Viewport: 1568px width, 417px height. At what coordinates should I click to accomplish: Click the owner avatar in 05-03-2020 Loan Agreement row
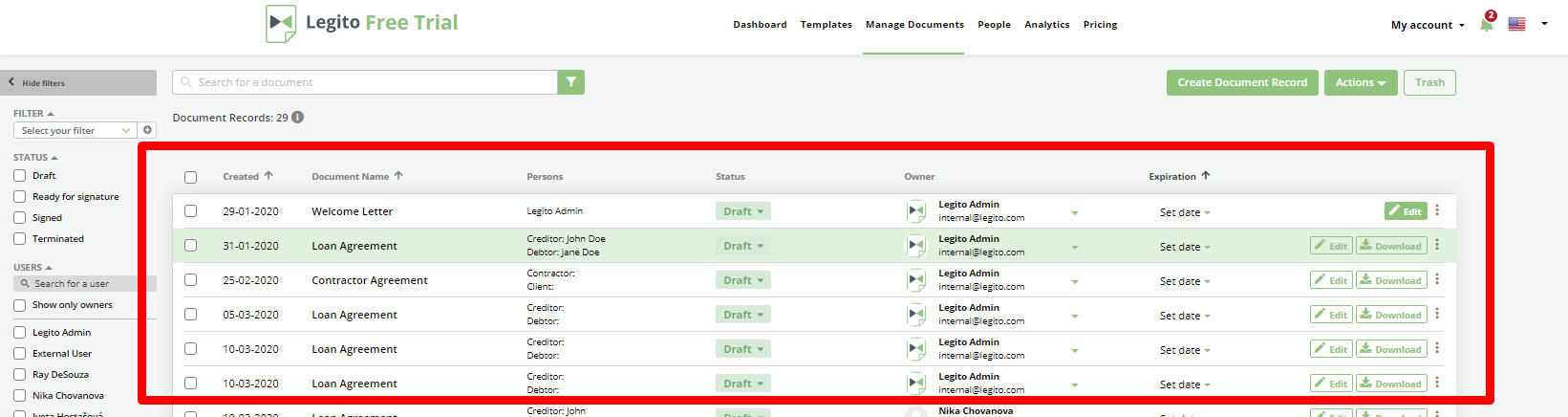(x=916, y=315)
